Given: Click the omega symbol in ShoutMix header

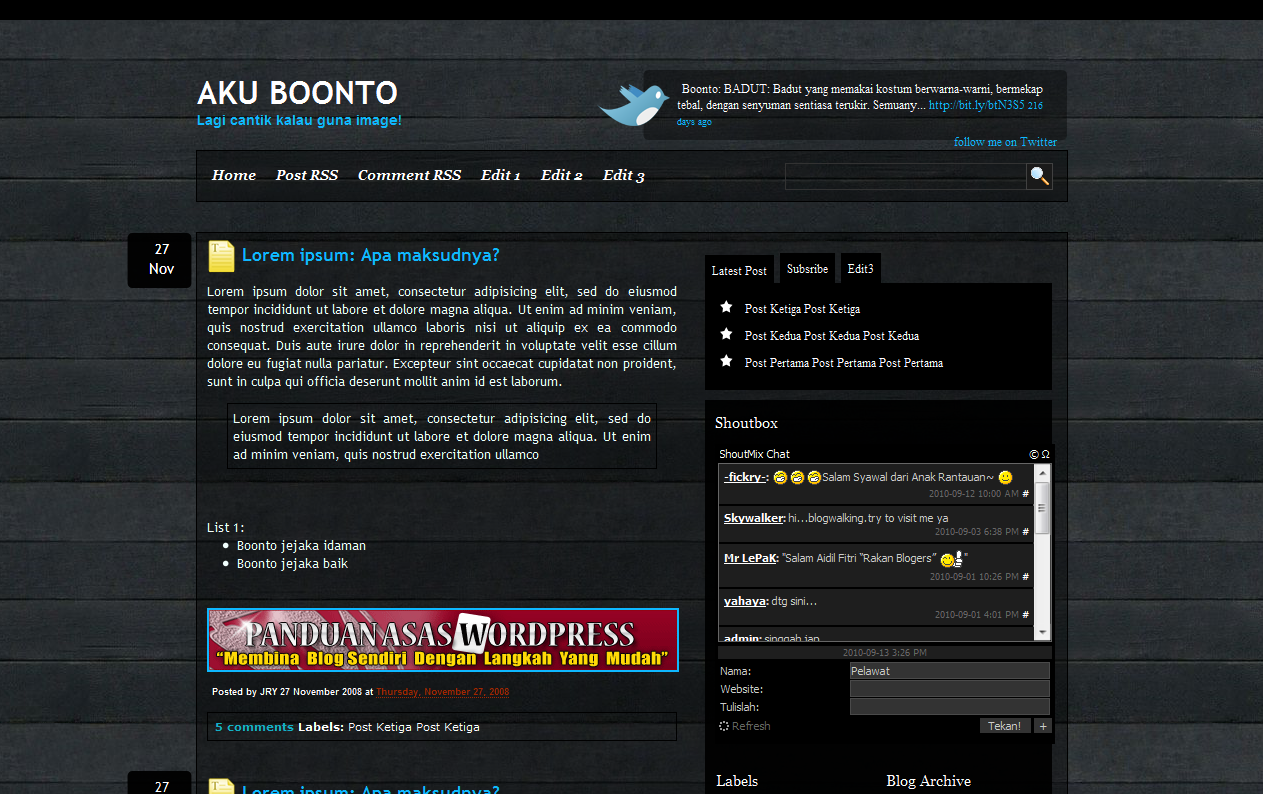Looking at the screenshot, I should pos(1045,454).
